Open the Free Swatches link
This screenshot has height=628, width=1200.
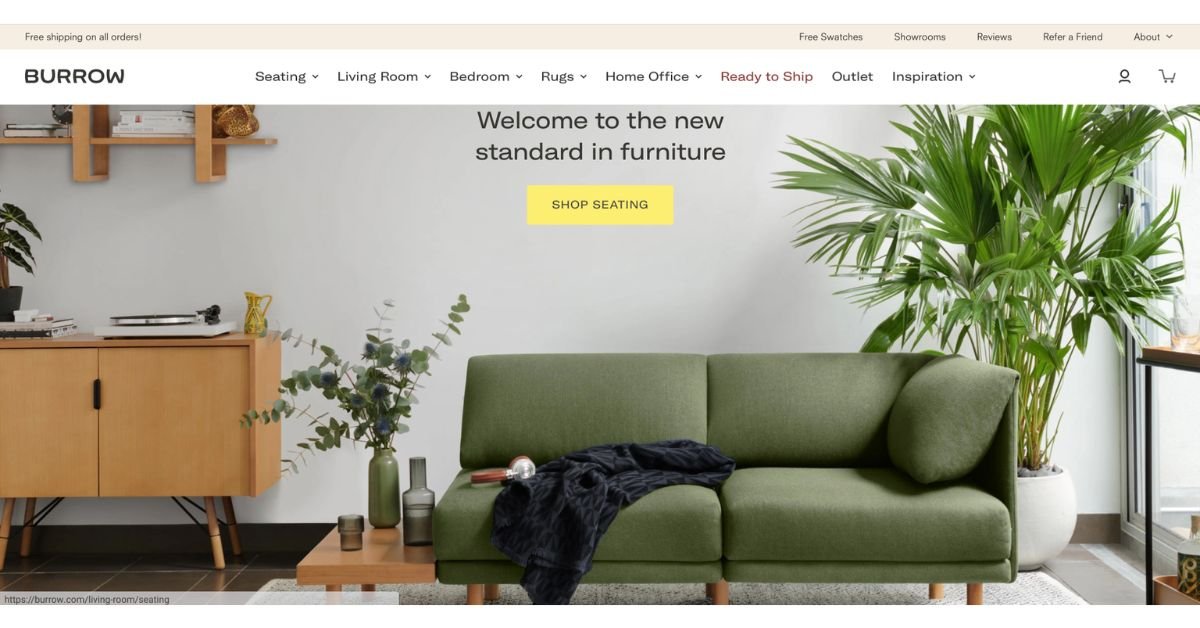click(831, 37)
